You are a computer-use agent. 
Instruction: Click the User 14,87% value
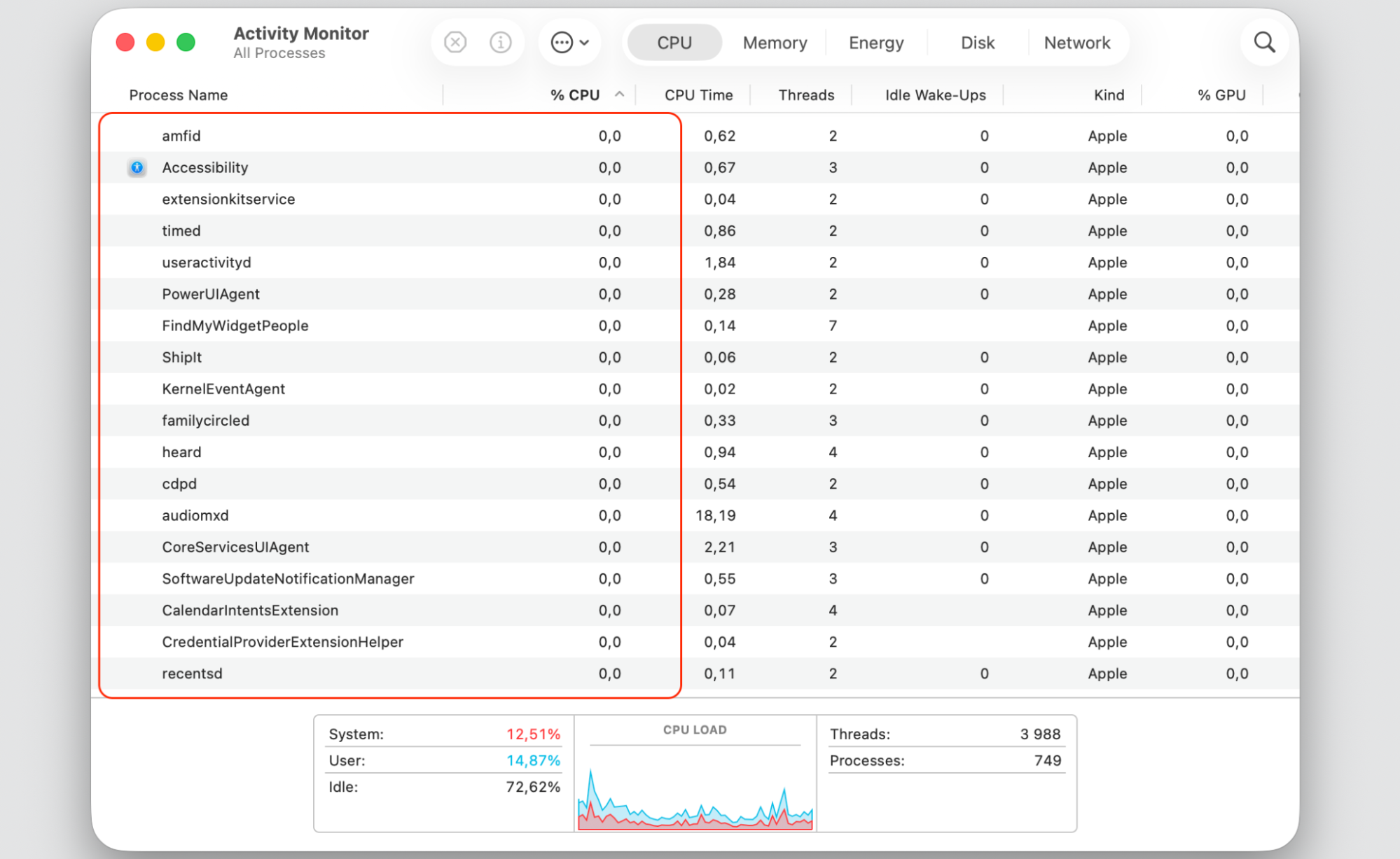(x=533, y=760)
